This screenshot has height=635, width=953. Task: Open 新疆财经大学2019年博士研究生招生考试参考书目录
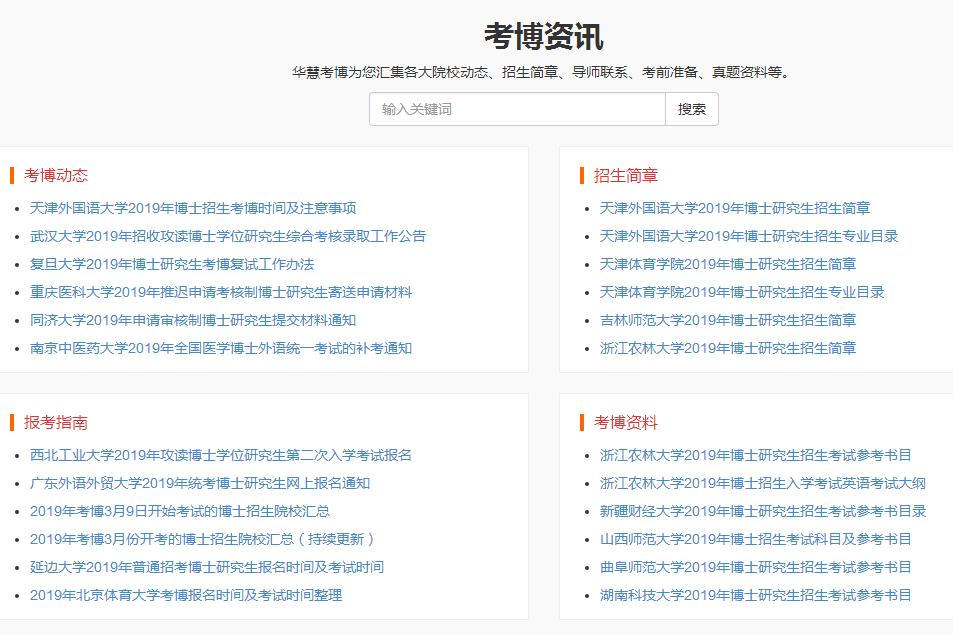click(x=763, y=511)
